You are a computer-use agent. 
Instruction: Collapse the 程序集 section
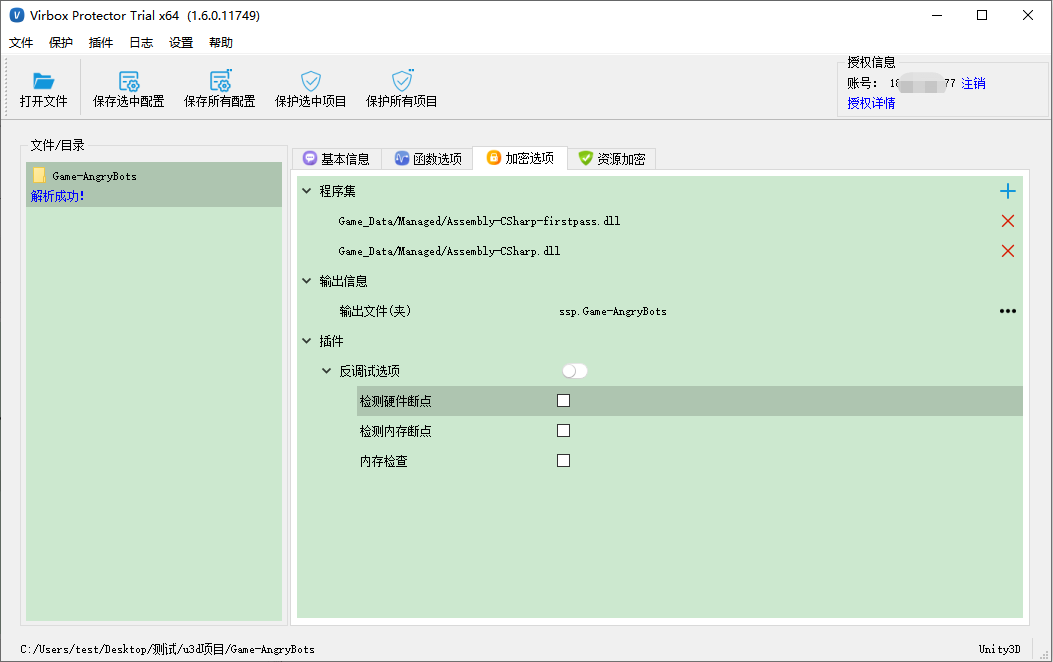click(x=307, y=191)
